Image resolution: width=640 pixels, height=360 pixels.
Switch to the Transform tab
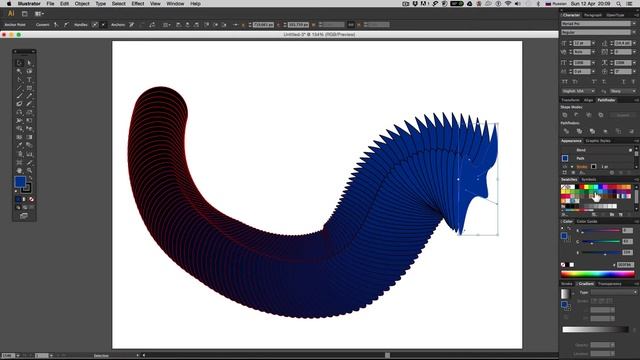pyautogui.click(x=570, y=100)
